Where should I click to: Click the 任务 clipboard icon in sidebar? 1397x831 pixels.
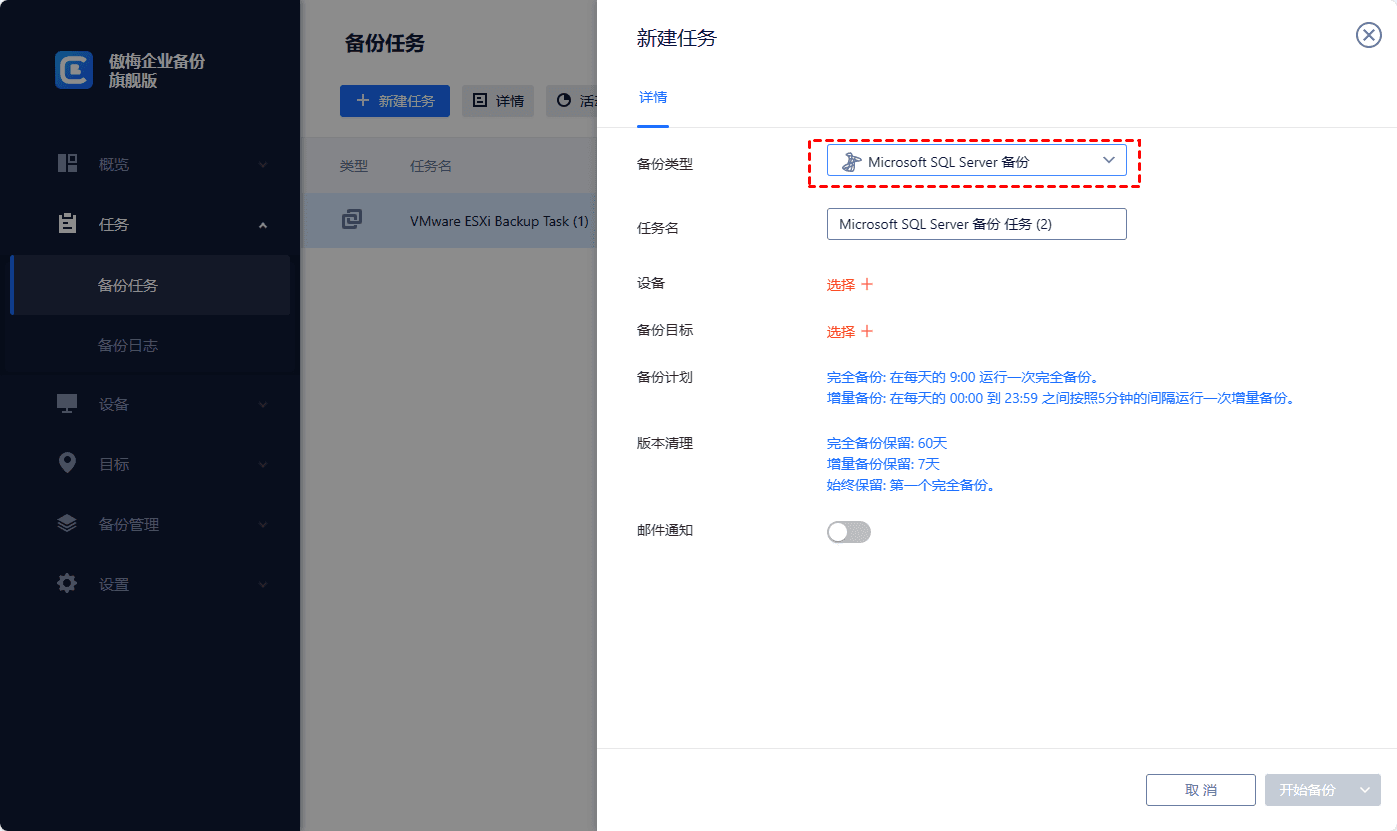point(68,224)
